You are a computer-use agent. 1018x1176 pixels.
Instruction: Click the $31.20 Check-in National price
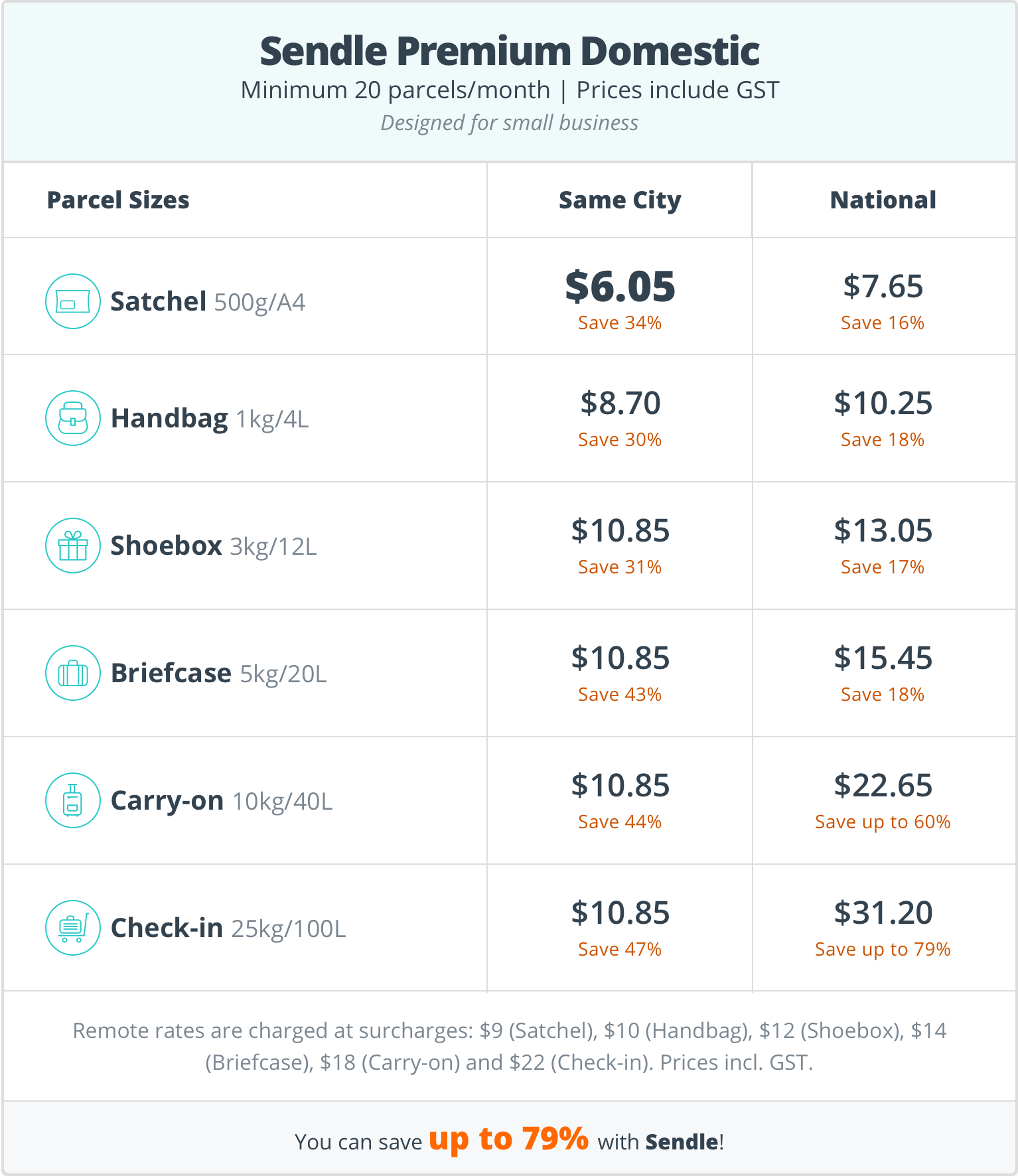[x=883, y=913]
